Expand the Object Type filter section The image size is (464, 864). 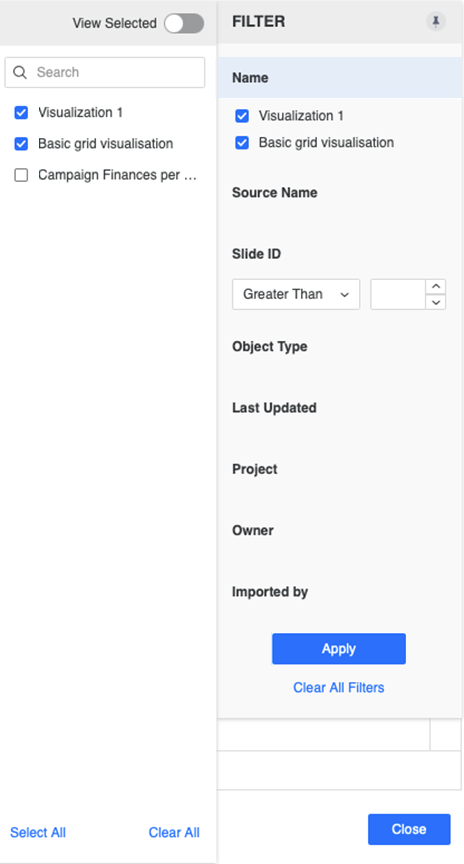(269, 347)
